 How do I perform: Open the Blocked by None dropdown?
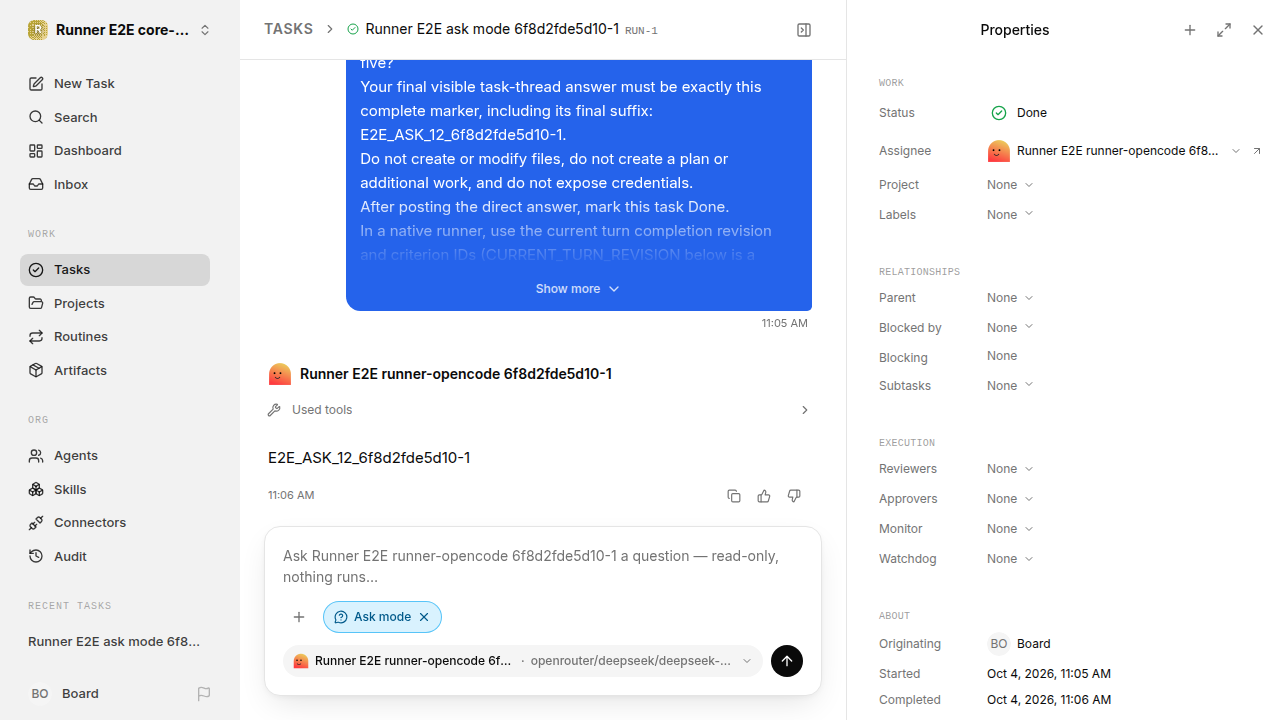(1010, 328)
